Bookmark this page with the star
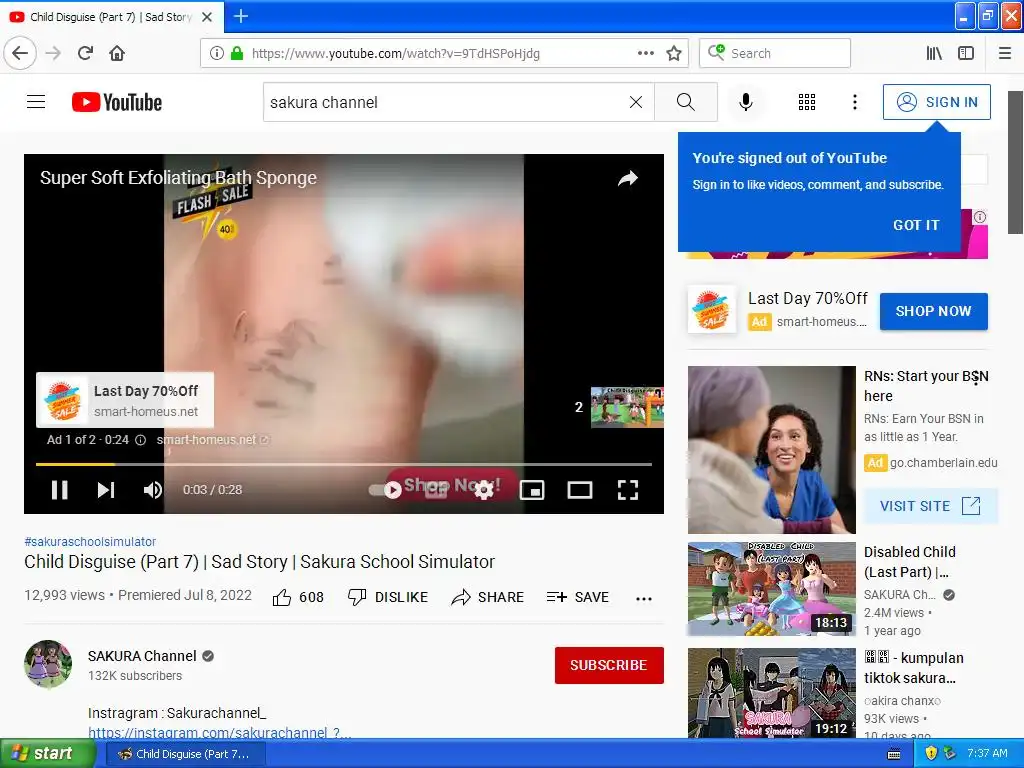This screenshot has height=768, width=1024. point(674,53)
